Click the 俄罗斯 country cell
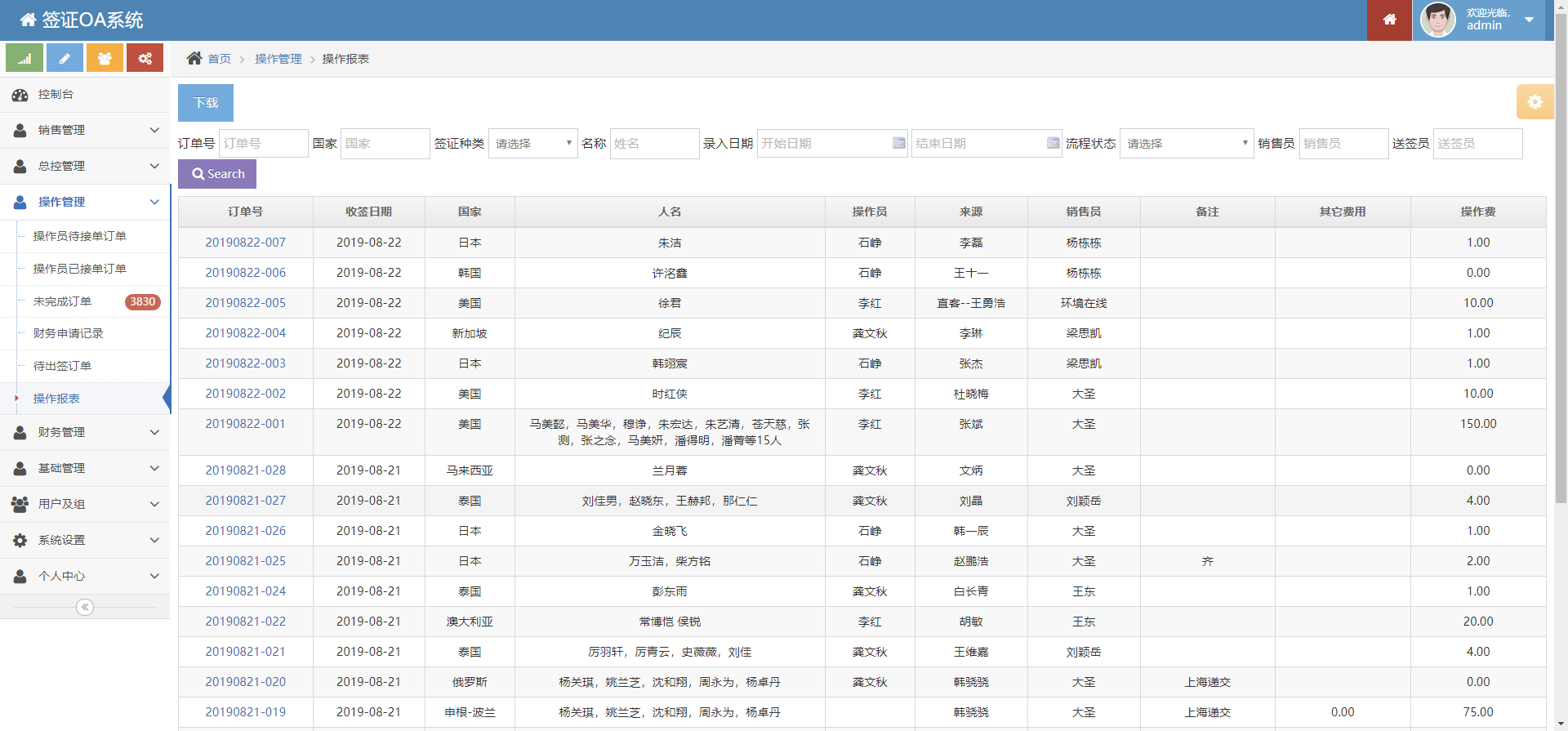The width and height of the screenshot is (1568, 731). (470, 682)
